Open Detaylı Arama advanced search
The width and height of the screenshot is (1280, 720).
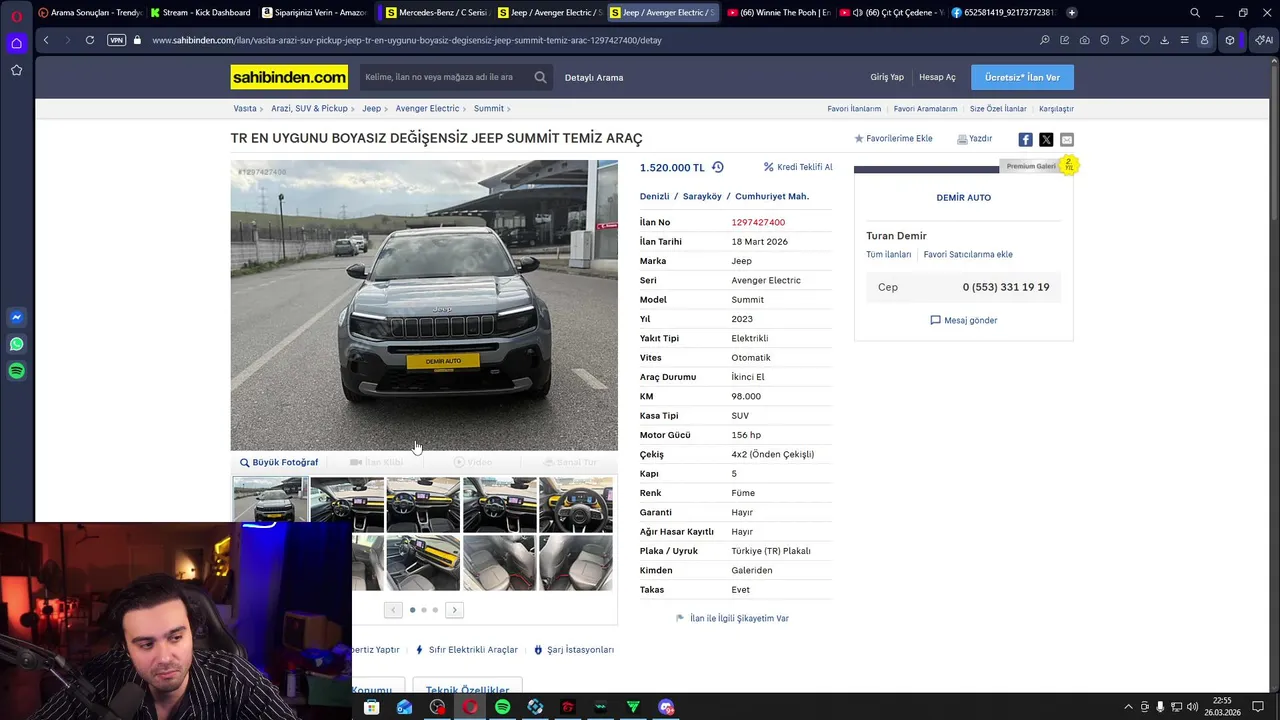tap(594, 77)
